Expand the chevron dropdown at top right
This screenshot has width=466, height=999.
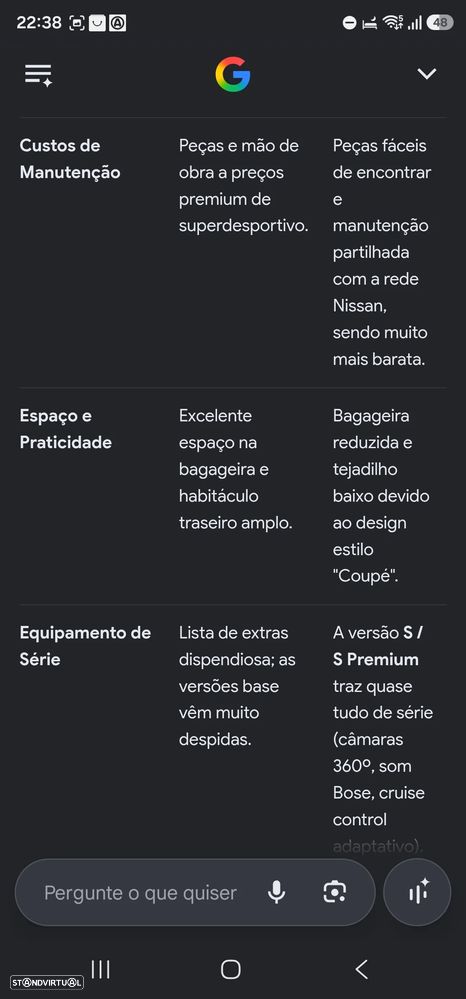(426, 74)
